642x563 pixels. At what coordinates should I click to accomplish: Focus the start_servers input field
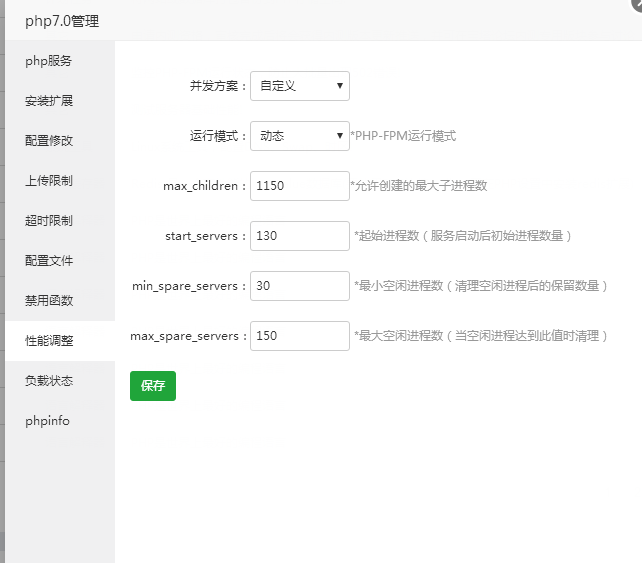(x=300, y=236)
